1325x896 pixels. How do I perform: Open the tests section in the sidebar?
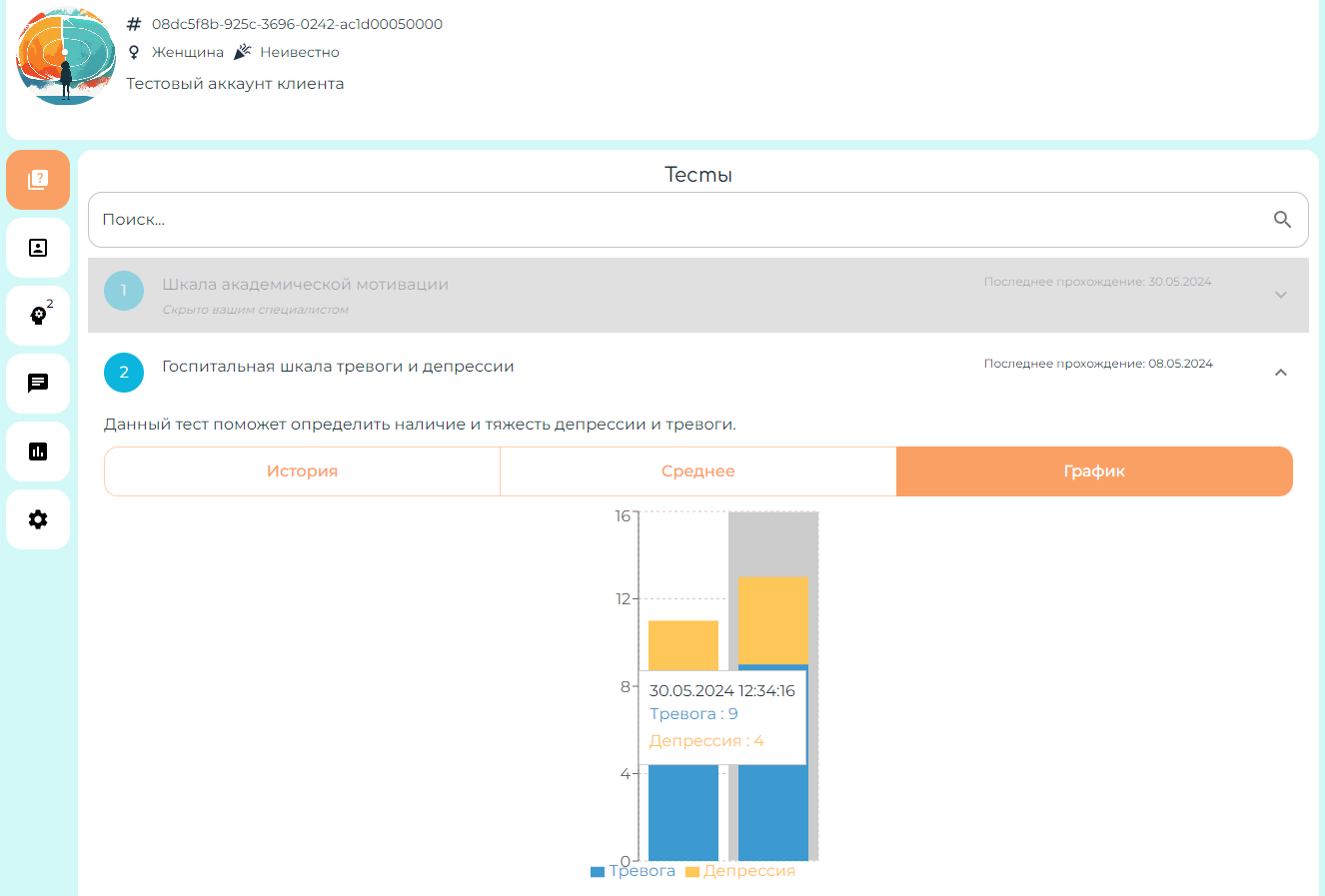click(38, 180)
